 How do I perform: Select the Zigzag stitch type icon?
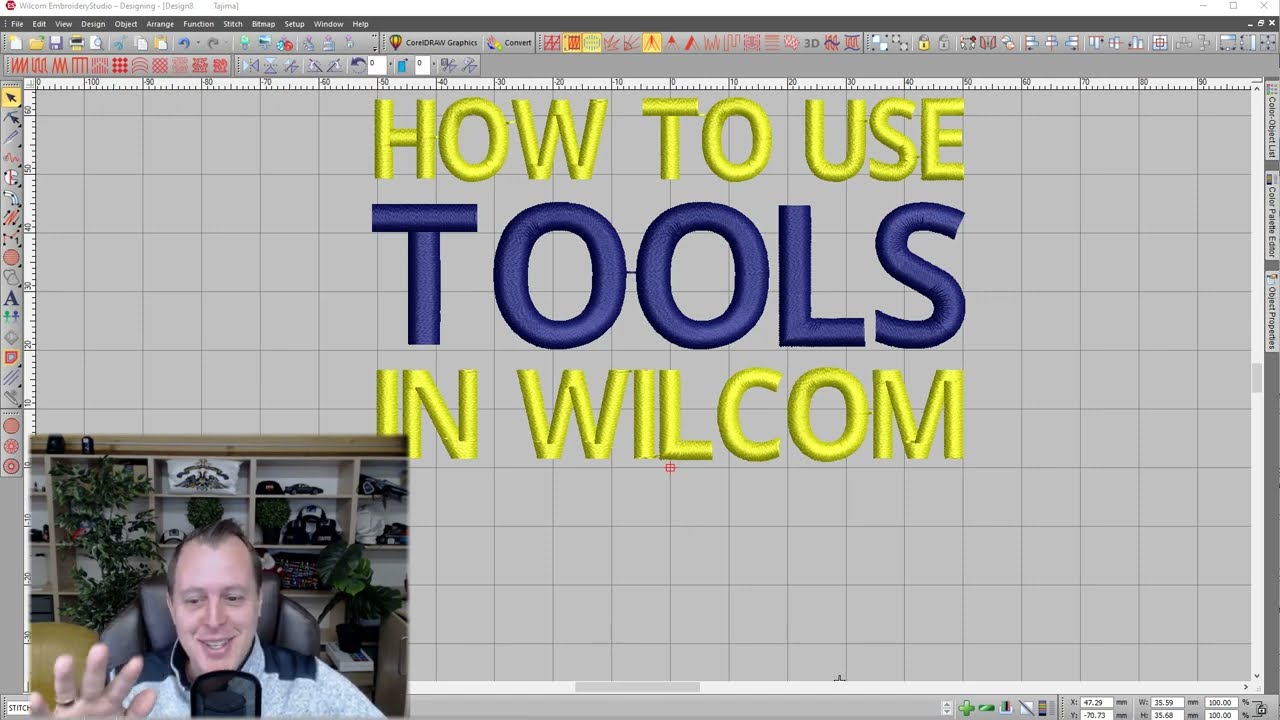tap(60, 65)
